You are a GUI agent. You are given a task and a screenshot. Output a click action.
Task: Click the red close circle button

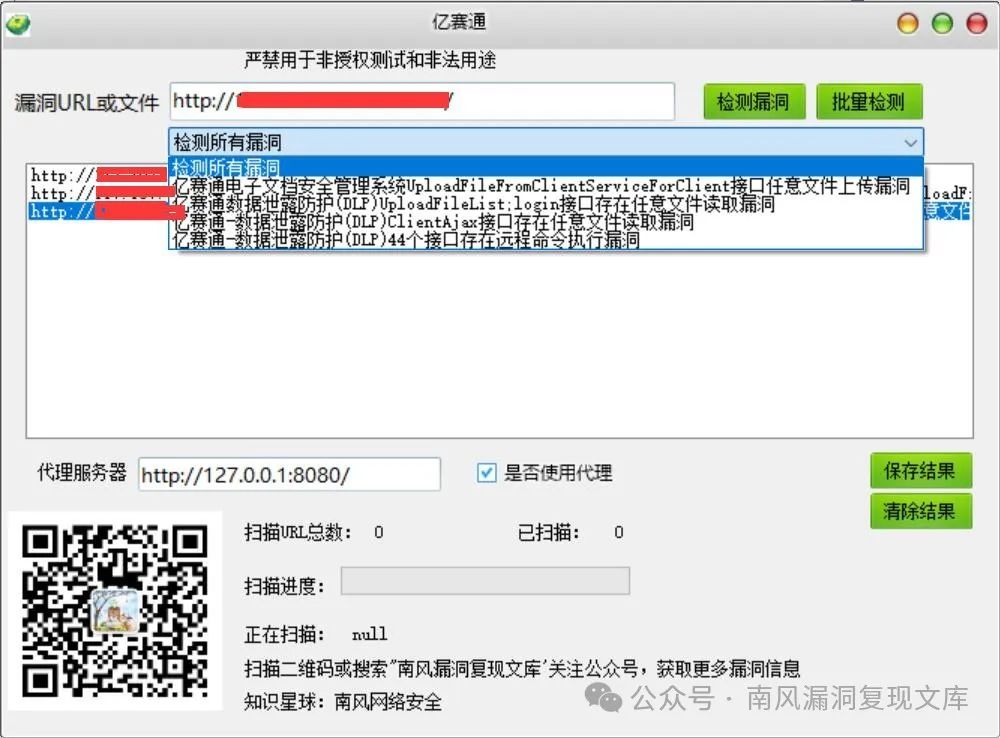[x=976, y=24]
